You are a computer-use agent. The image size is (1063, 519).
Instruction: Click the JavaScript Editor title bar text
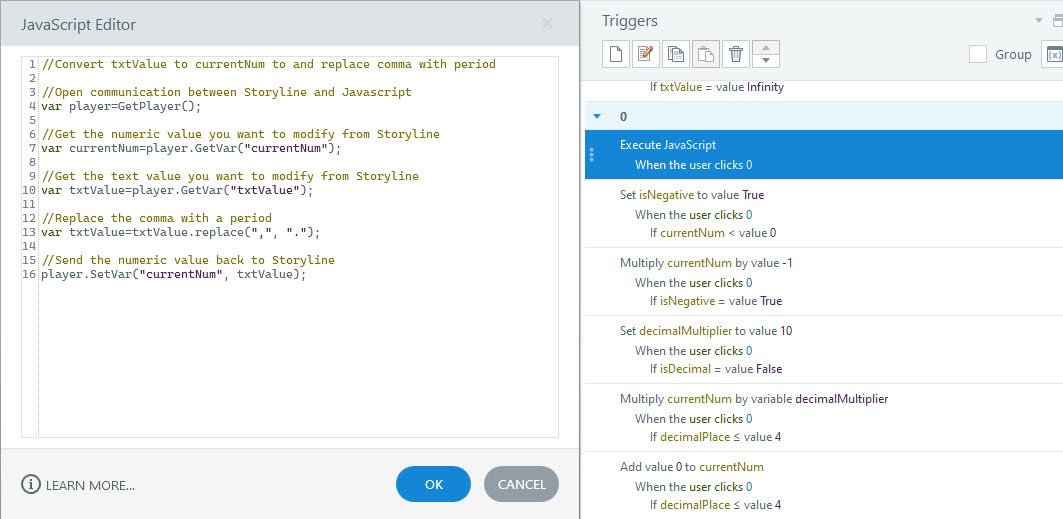tap(78, 24)
